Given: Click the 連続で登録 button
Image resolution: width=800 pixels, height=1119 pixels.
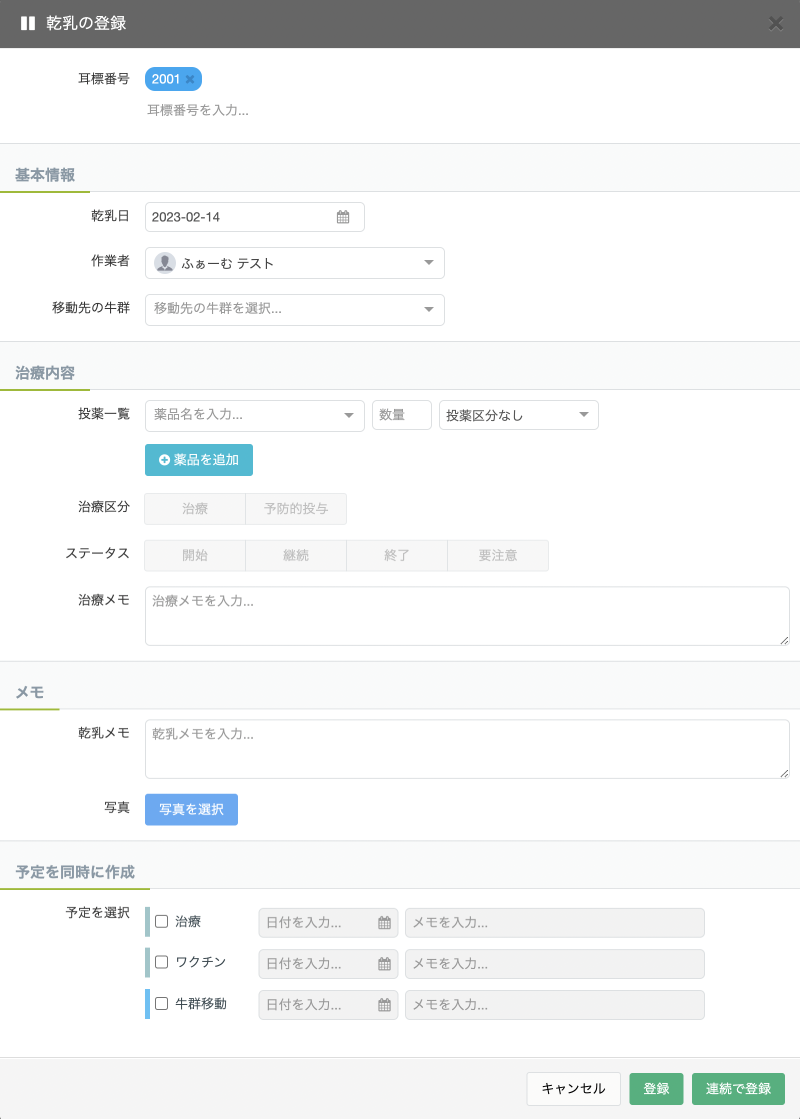Looking at the screenshot, I should pyautogui.click(x=739, y=1088).
